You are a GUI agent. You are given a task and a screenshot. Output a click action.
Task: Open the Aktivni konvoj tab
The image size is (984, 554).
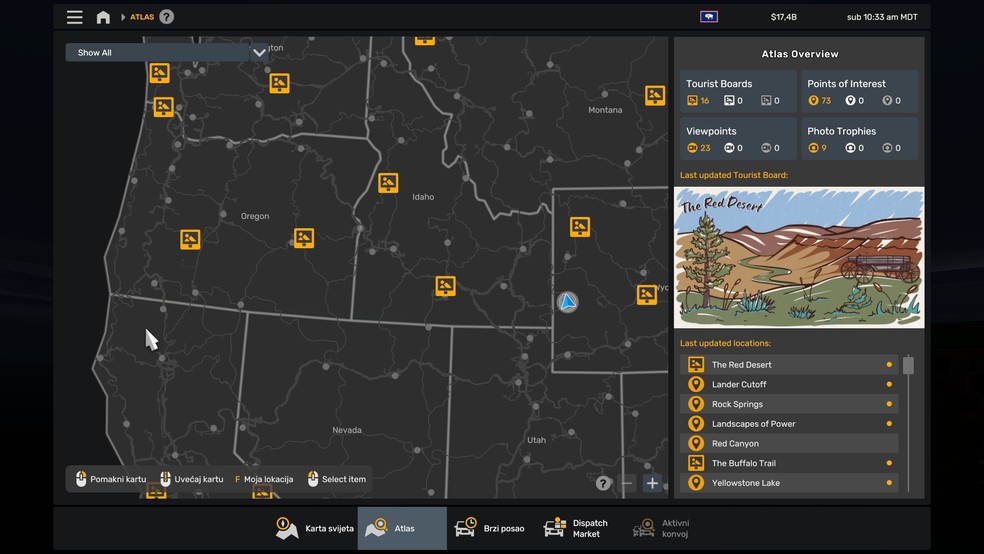pos(661,528)
